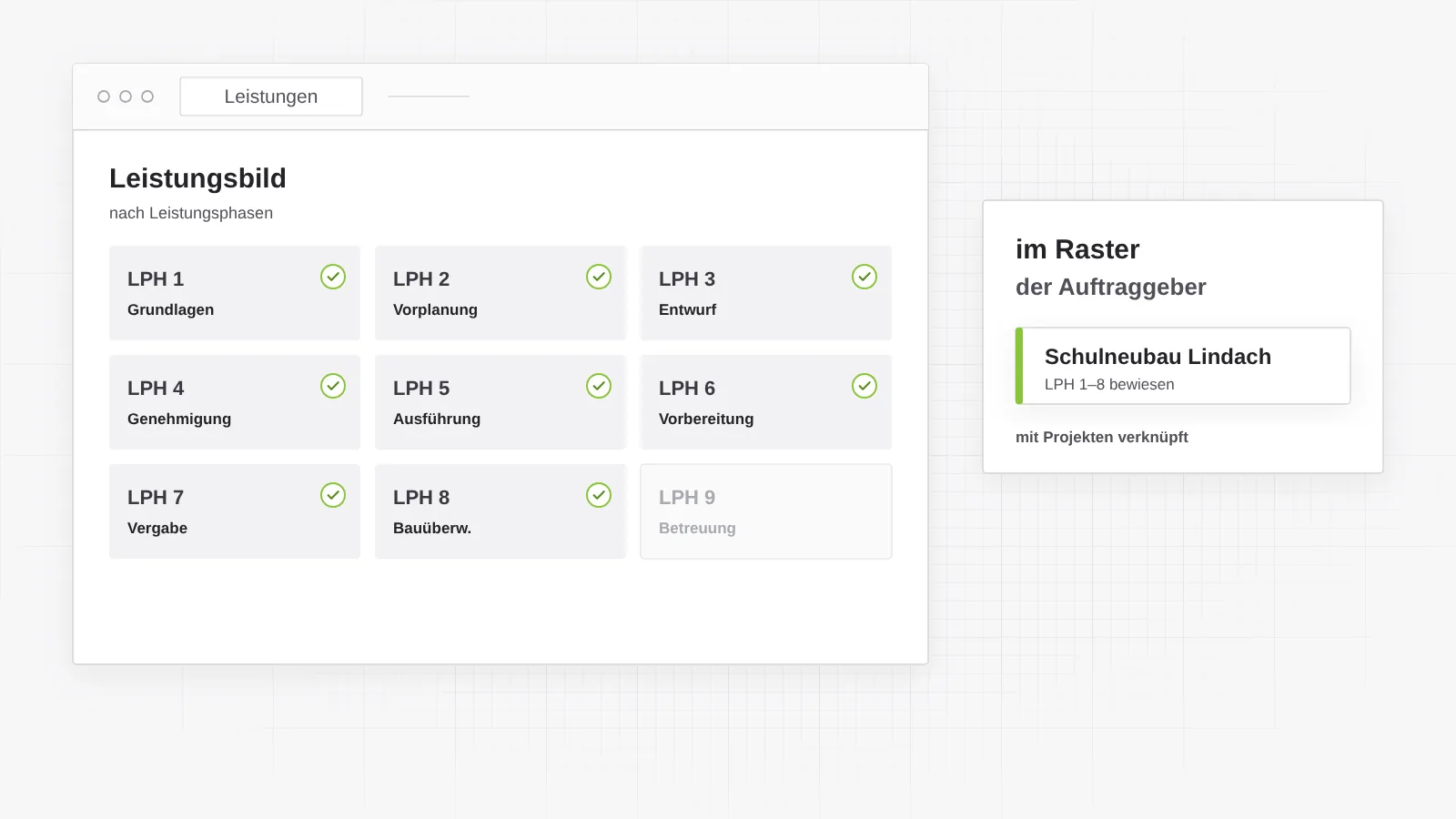Click the first window control circle
The image size is (1456, 819).
point(104,96)
